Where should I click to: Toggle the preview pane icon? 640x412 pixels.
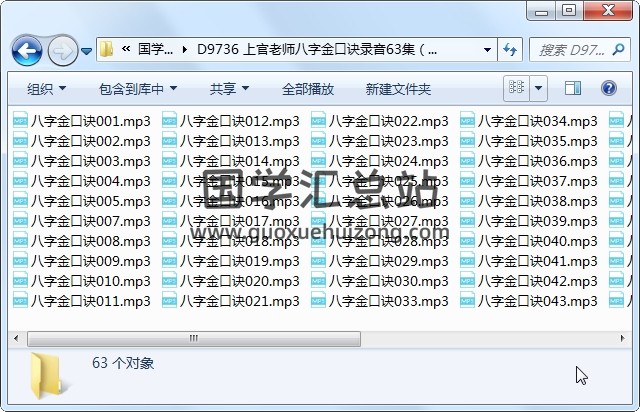[x=573, y=88]
